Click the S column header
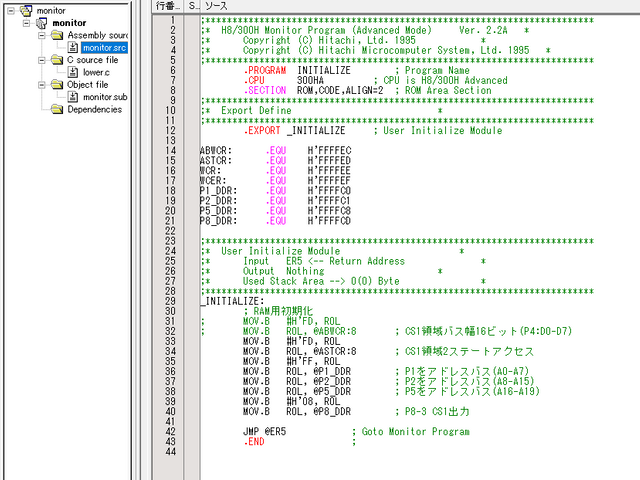This screenshot has width=640, height=480. [x=193, y=6]
